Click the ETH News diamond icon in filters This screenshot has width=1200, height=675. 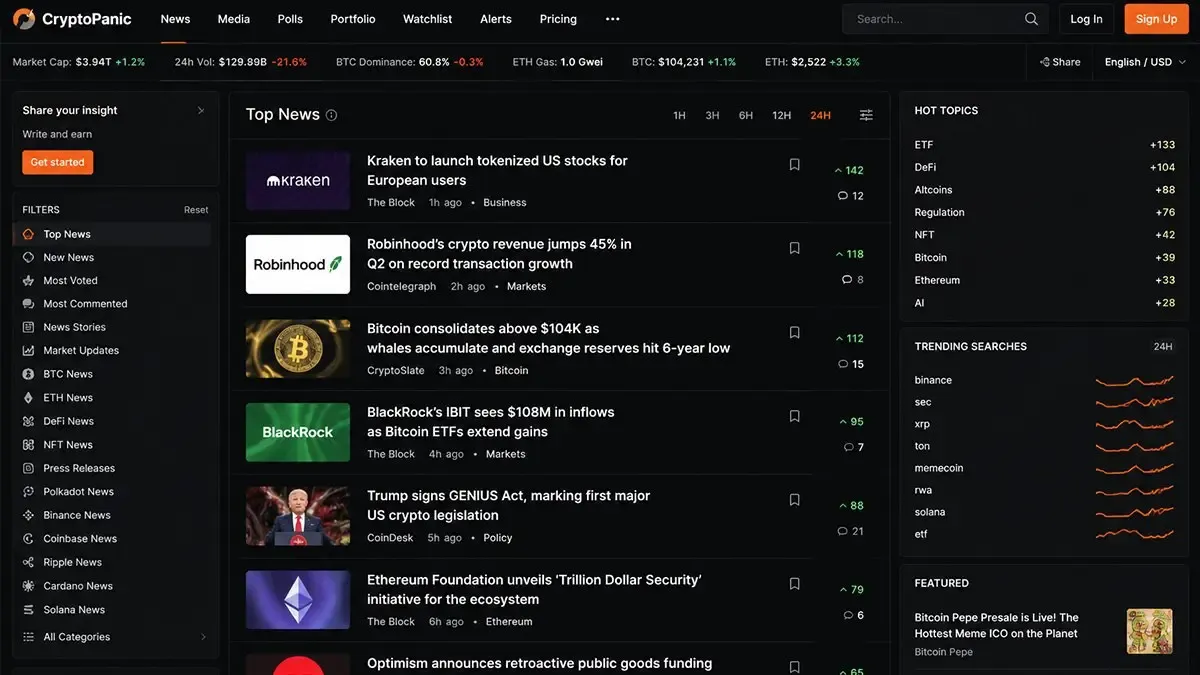click(x=29, y=398)
